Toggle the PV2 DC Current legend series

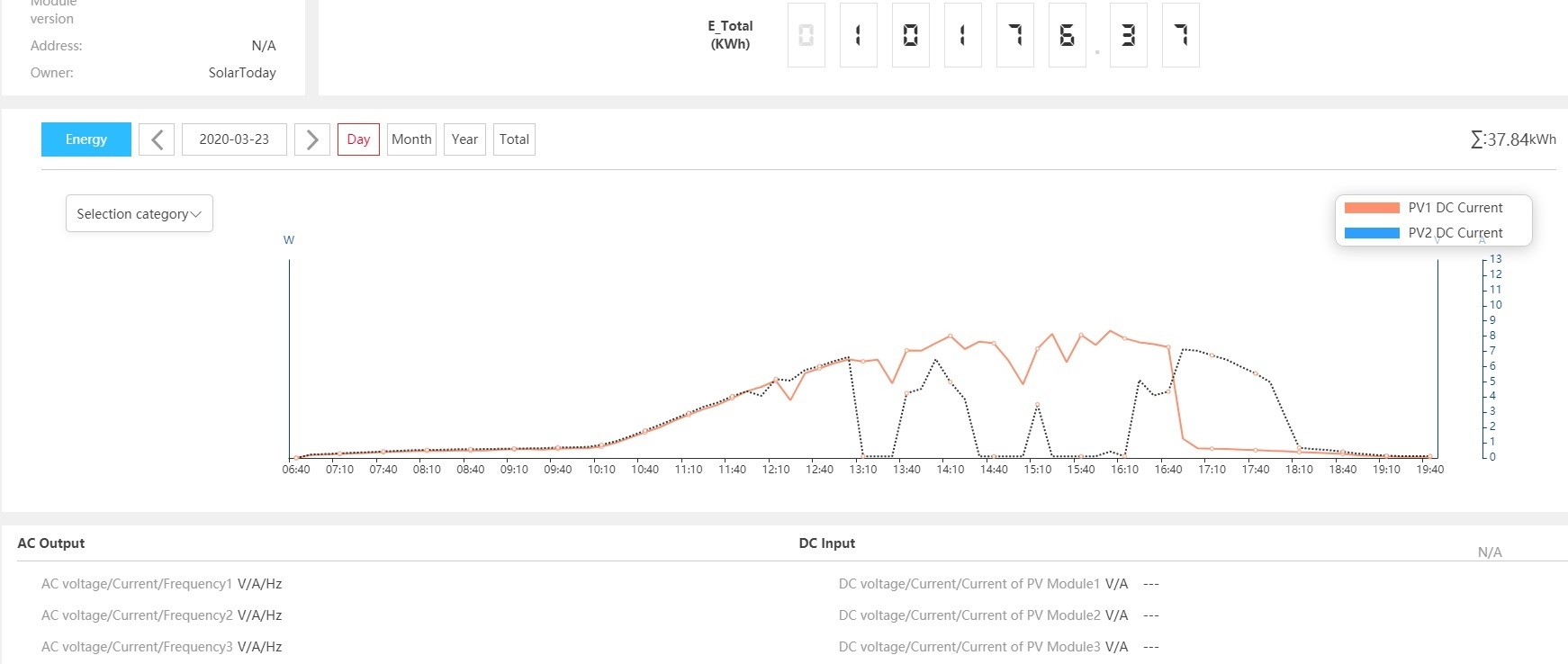point(1455,233)
